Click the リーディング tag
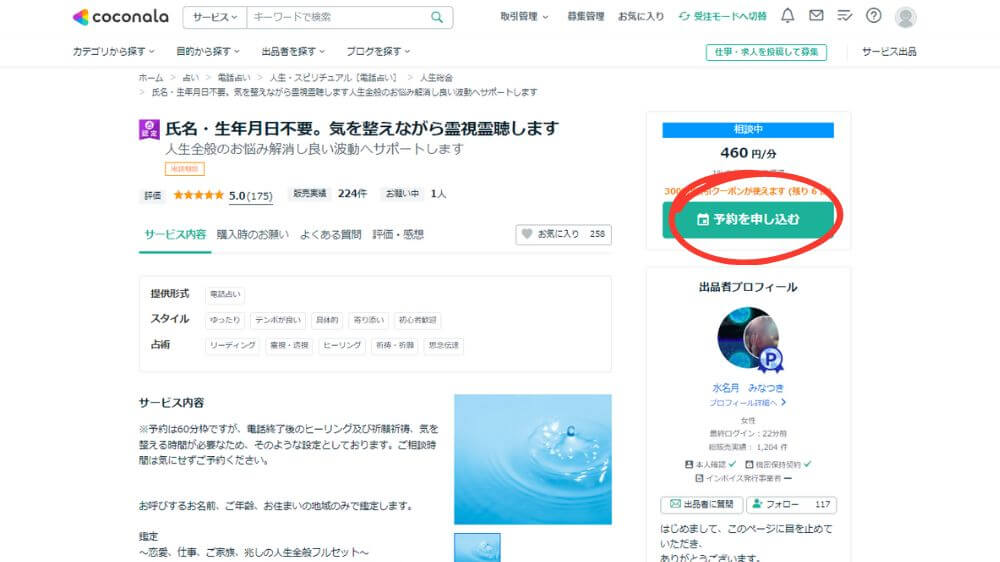This screenshot has height=562, width=1000. click(x=232, y=345)
